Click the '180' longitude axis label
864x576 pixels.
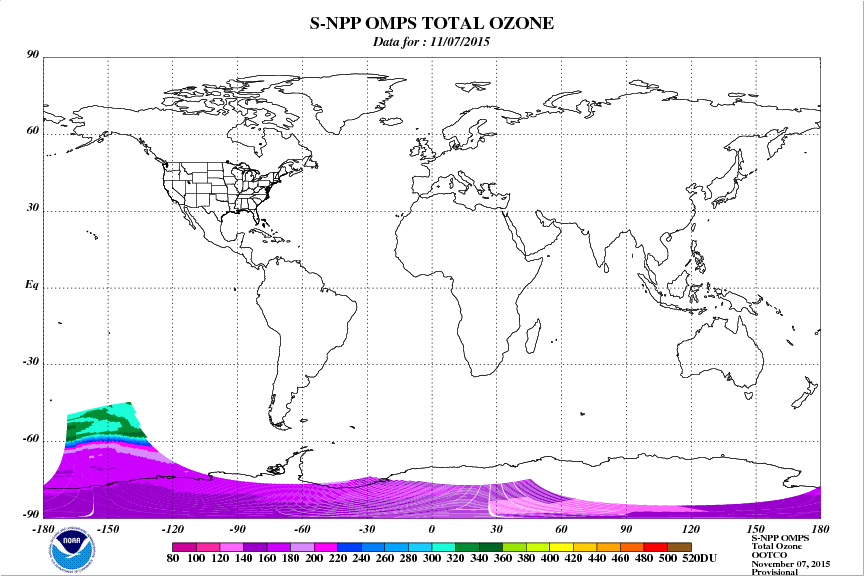820,529
